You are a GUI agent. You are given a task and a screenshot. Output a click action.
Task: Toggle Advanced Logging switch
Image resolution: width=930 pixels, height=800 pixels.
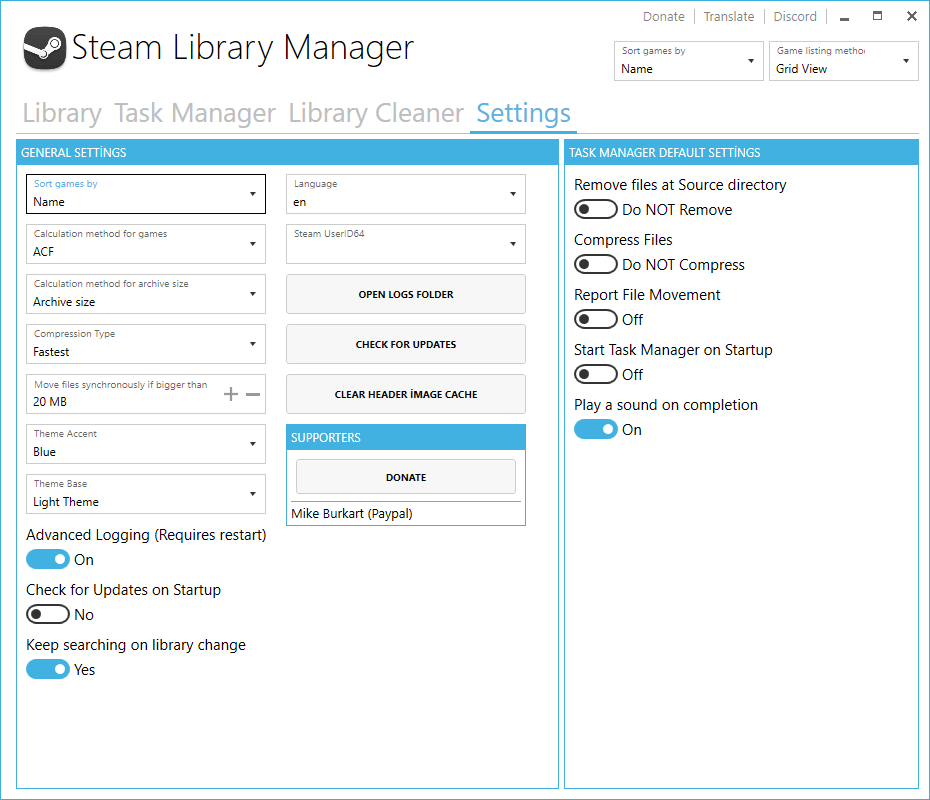[x=48, y=559]
